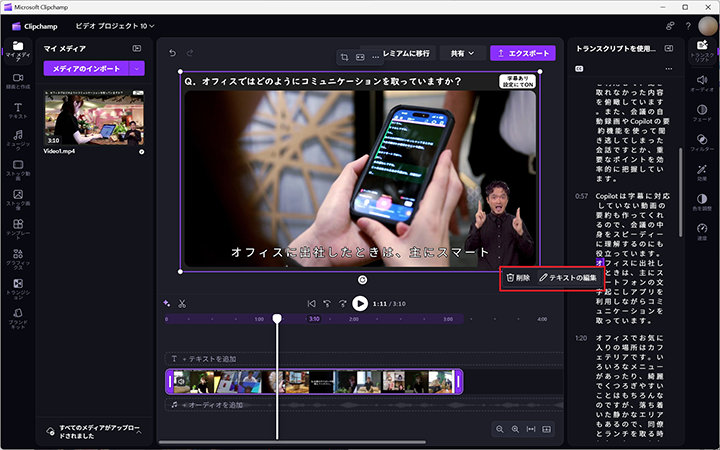Open the テキスト sidebar tool
The height and width of the screenshot is (450, 720).
pos(18,111)
